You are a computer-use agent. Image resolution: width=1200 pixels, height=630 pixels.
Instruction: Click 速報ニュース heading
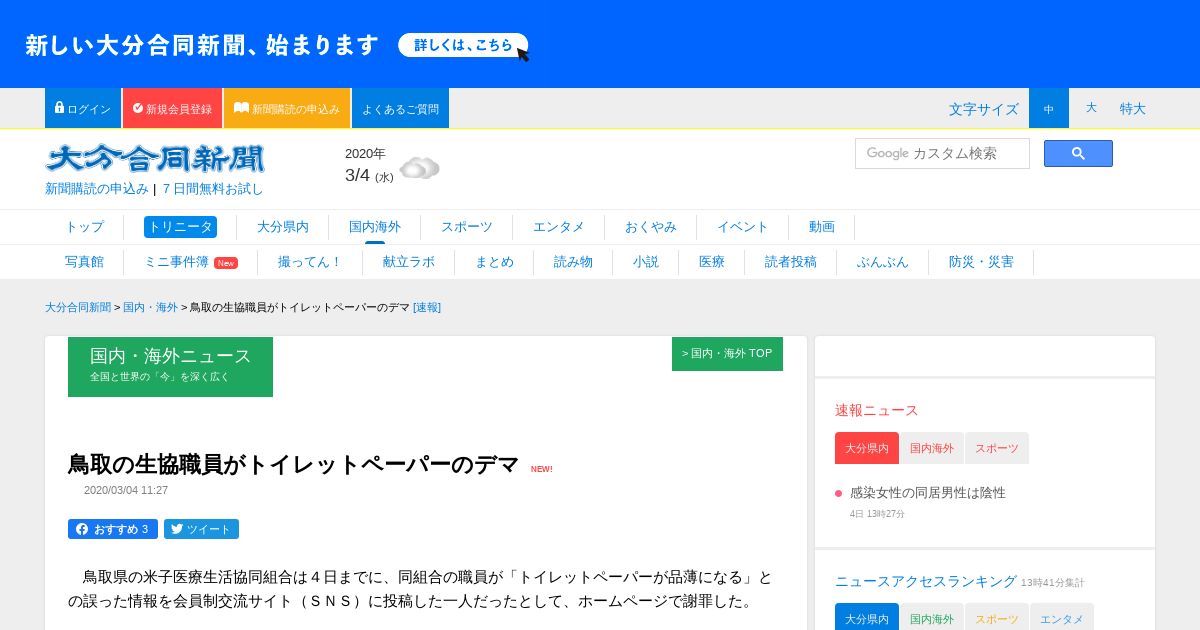(x=876, y=410)
